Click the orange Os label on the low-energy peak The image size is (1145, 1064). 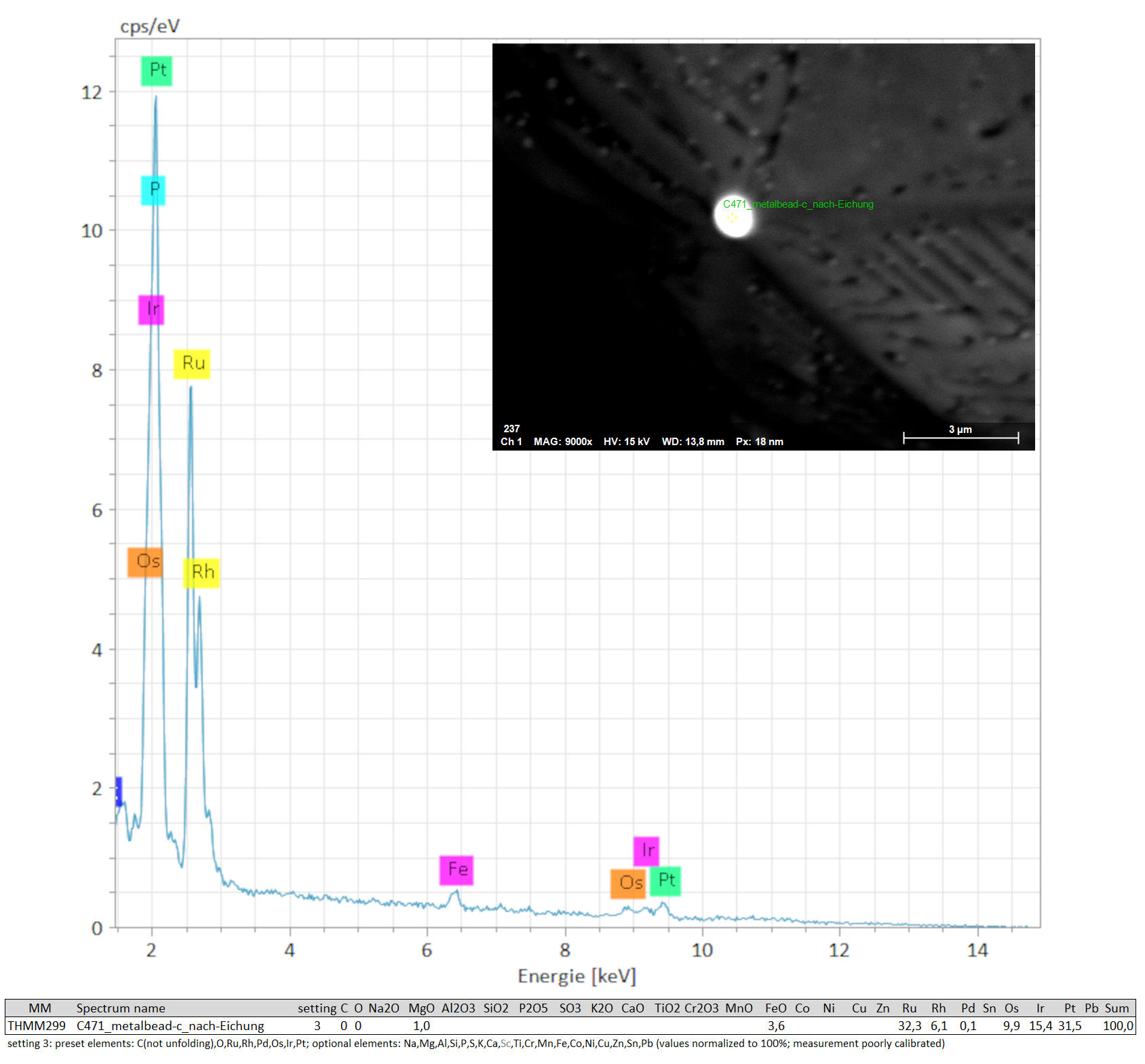[x=146, y=562]
